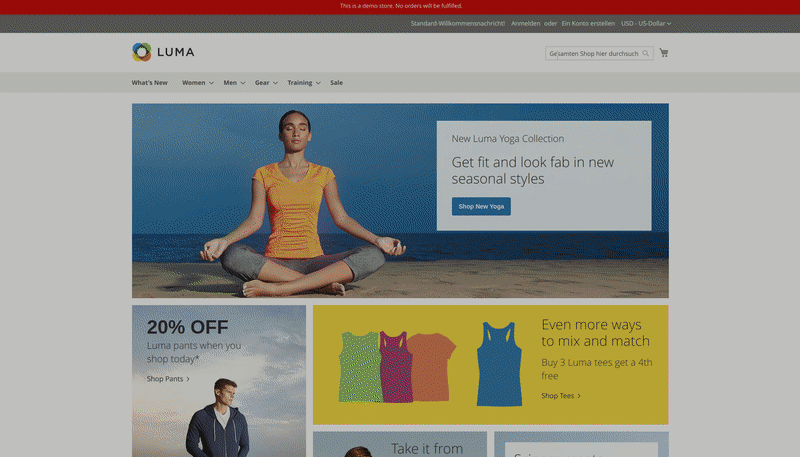The height and width of the screenshot is (457, 800).
Task: Click the 'Take it from' promo text
Action: point(427,449)
